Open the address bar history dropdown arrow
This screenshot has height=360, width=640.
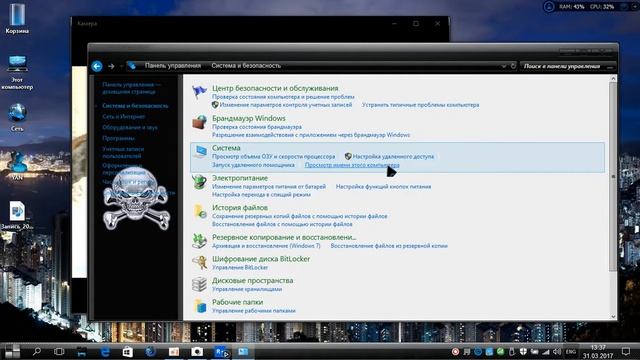tap(504, 66)
